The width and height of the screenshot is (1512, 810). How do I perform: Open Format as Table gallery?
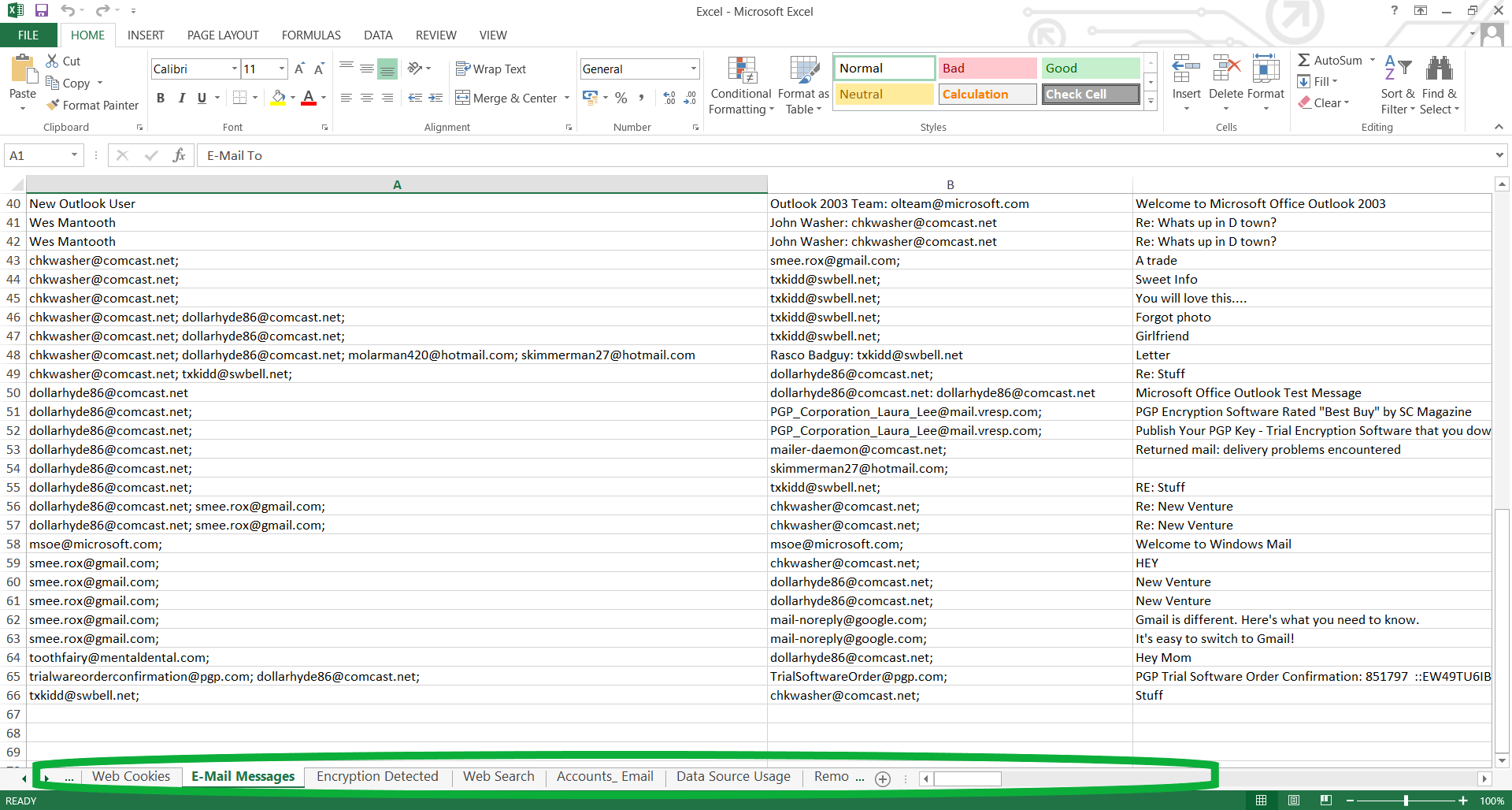804,85
